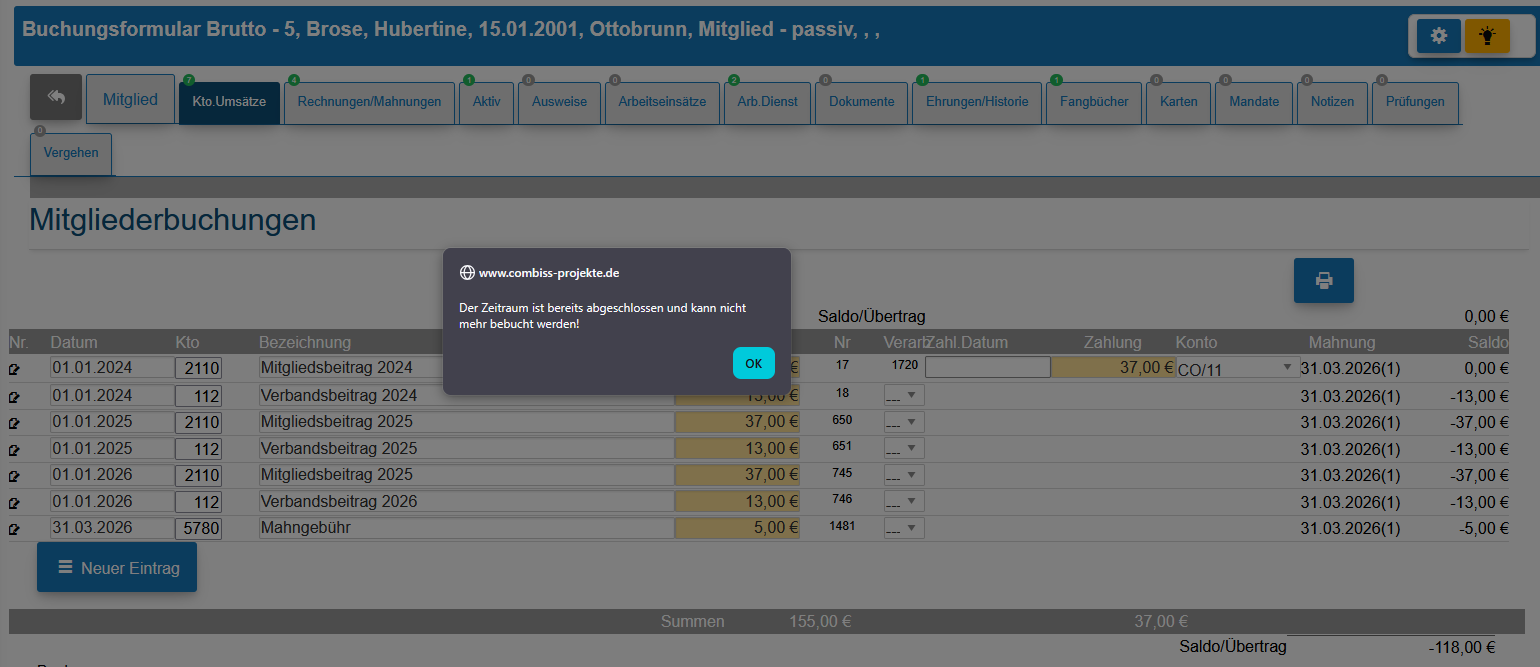The width and height of the screenshot is (1540, 667).
Task: Open Aktiv tab
Action: tap(486, 101)
